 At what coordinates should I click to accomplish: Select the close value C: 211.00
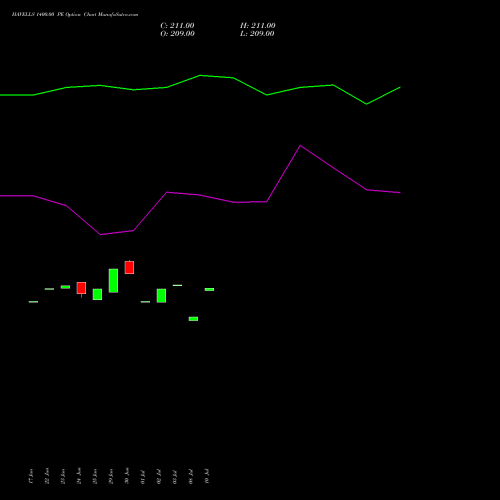click(x=177, y=26)
